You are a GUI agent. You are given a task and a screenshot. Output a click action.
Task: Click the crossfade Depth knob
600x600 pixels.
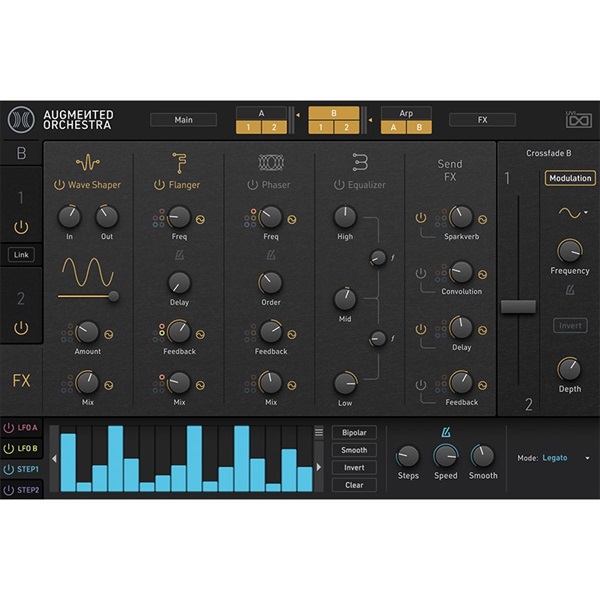569,369
